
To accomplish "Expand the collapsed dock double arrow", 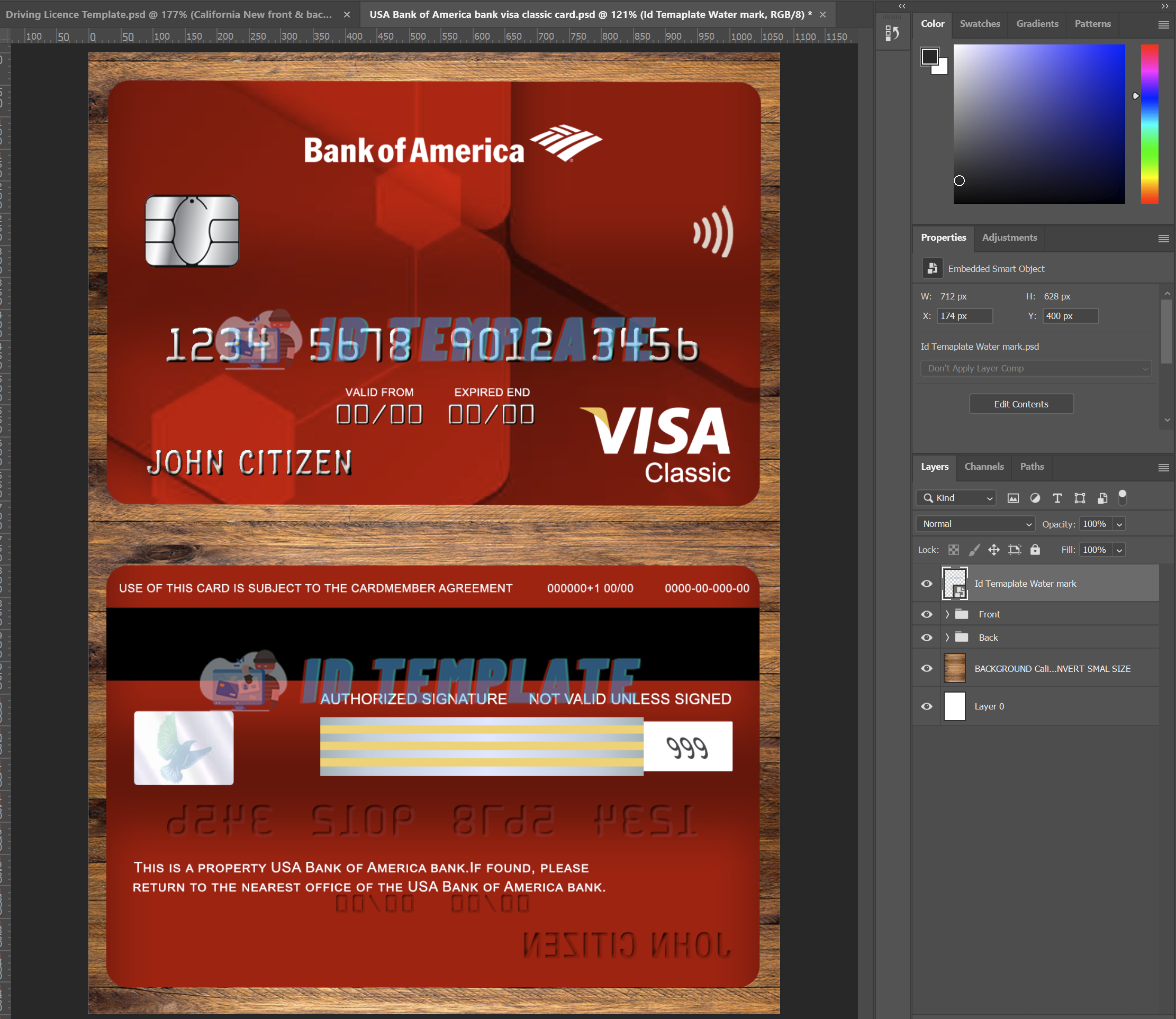I will (x=902, y=6).
